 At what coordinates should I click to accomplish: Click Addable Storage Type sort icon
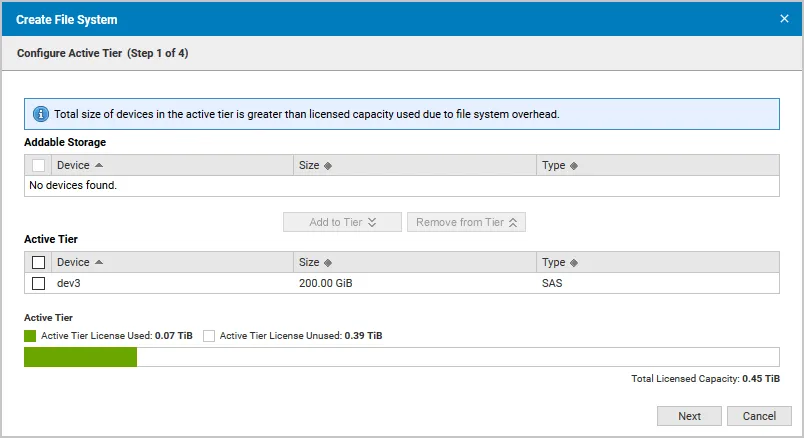tap(574, 166)
